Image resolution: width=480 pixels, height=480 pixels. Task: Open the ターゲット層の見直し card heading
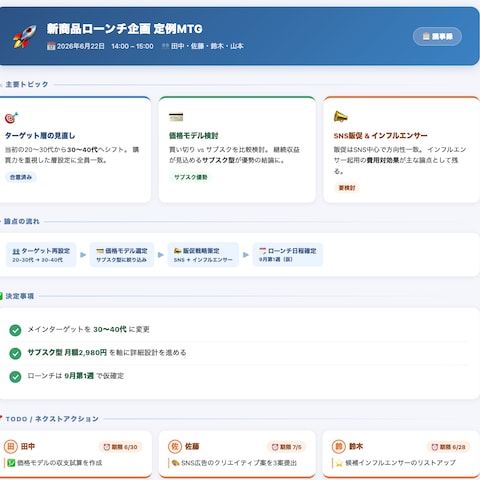point(40,136)
